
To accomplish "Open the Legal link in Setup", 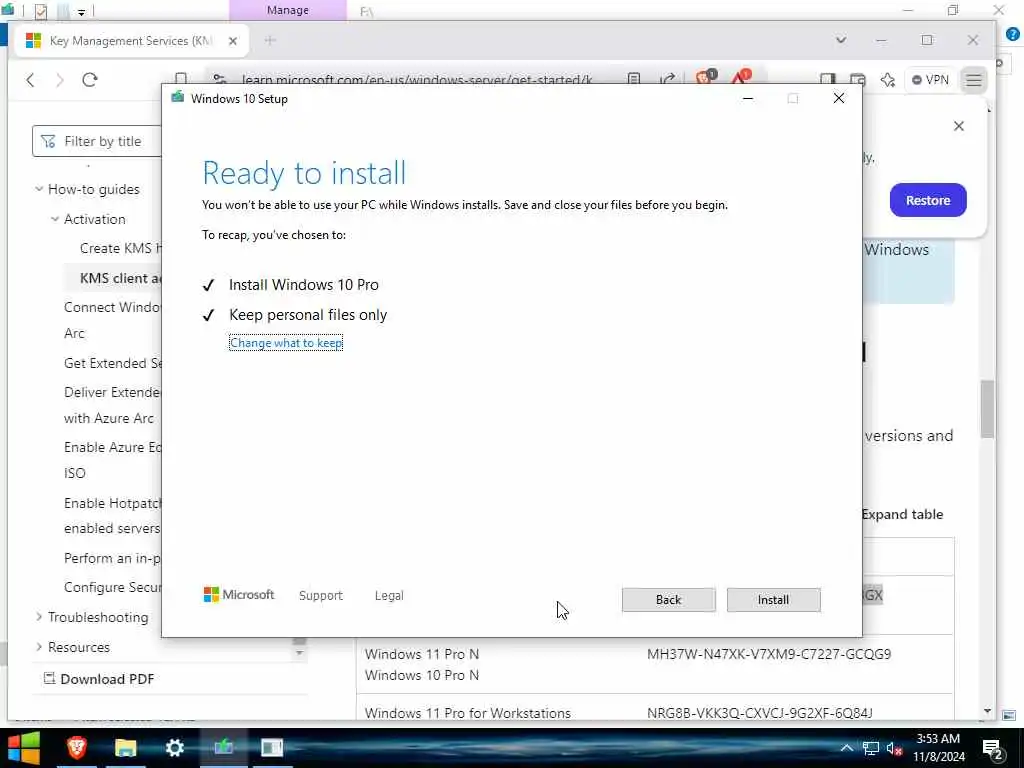I will (389, 596).
